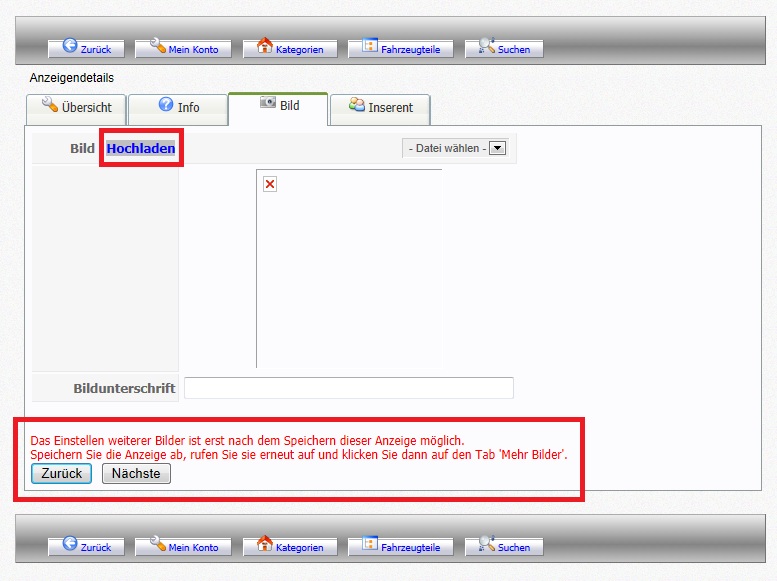Click the back arrow icon in top toolbar
Screen dimensions: 777x581
pyautogui.click(x=70, y=46)
